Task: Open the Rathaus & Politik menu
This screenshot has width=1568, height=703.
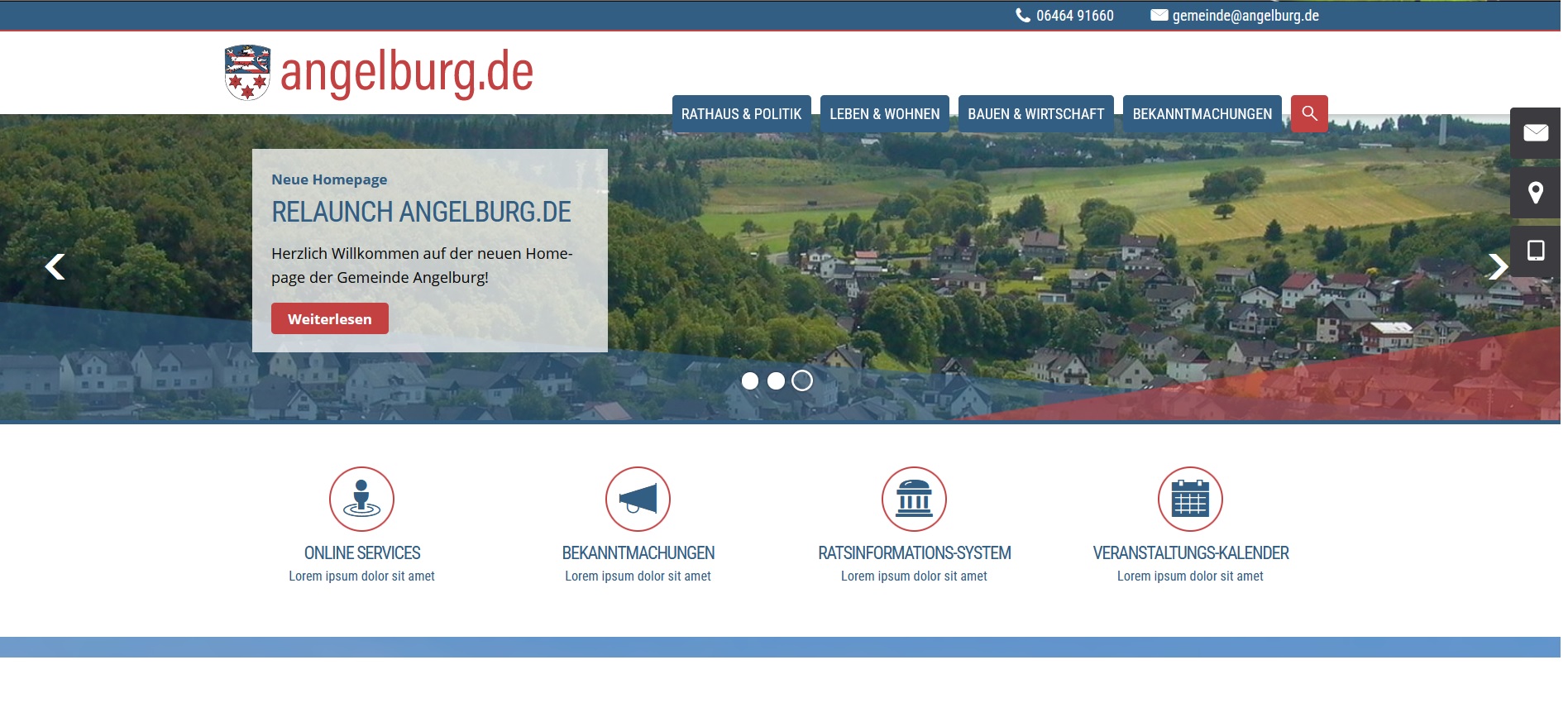Action: (x=741, y=114)
